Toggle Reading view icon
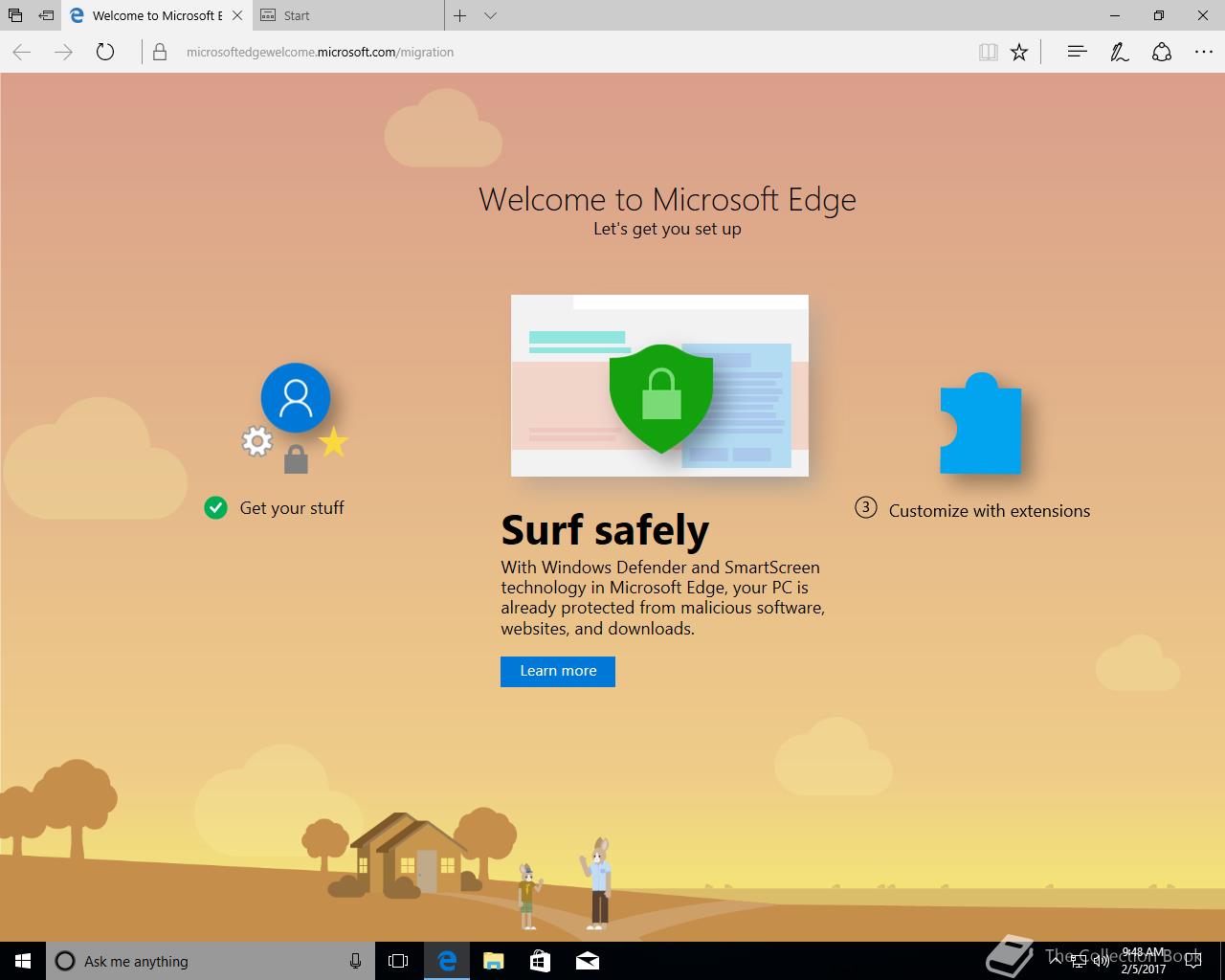 point(989,52)
